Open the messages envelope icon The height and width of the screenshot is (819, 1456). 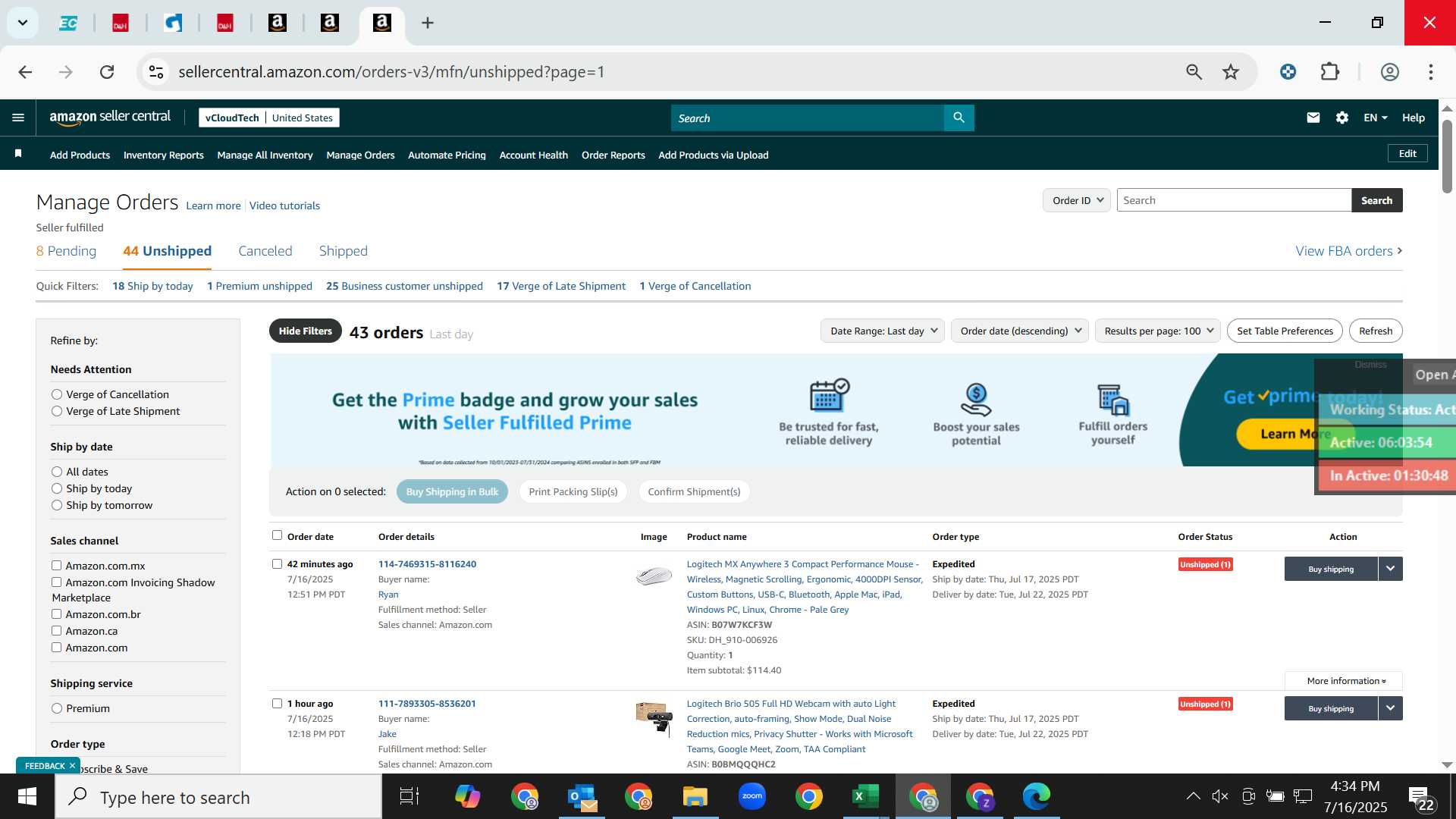click(x=1313, y=118)
